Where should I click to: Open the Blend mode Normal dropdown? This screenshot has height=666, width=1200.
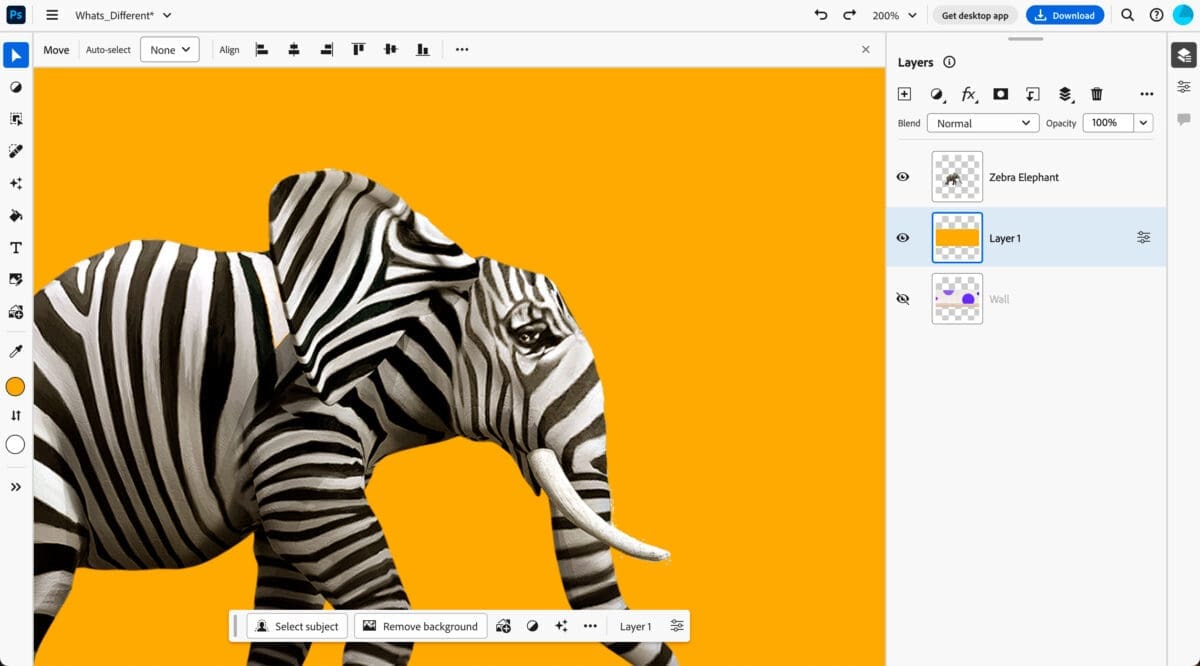[982, 123]
